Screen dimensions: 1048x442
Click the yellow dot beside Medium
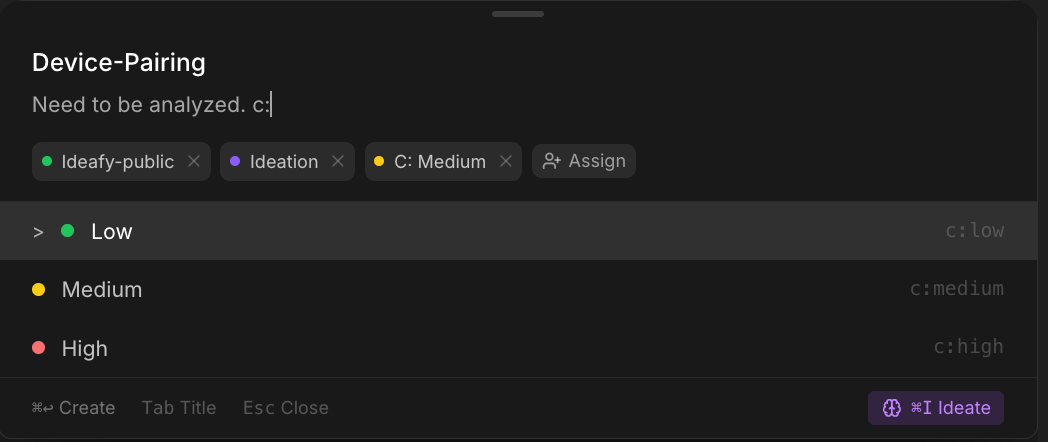tap(39, 290)
